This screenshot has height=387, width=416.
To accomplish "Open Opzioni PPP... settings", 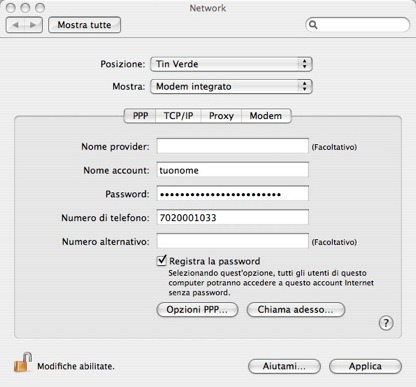I will pyautogui.click(x=197, y=310).
